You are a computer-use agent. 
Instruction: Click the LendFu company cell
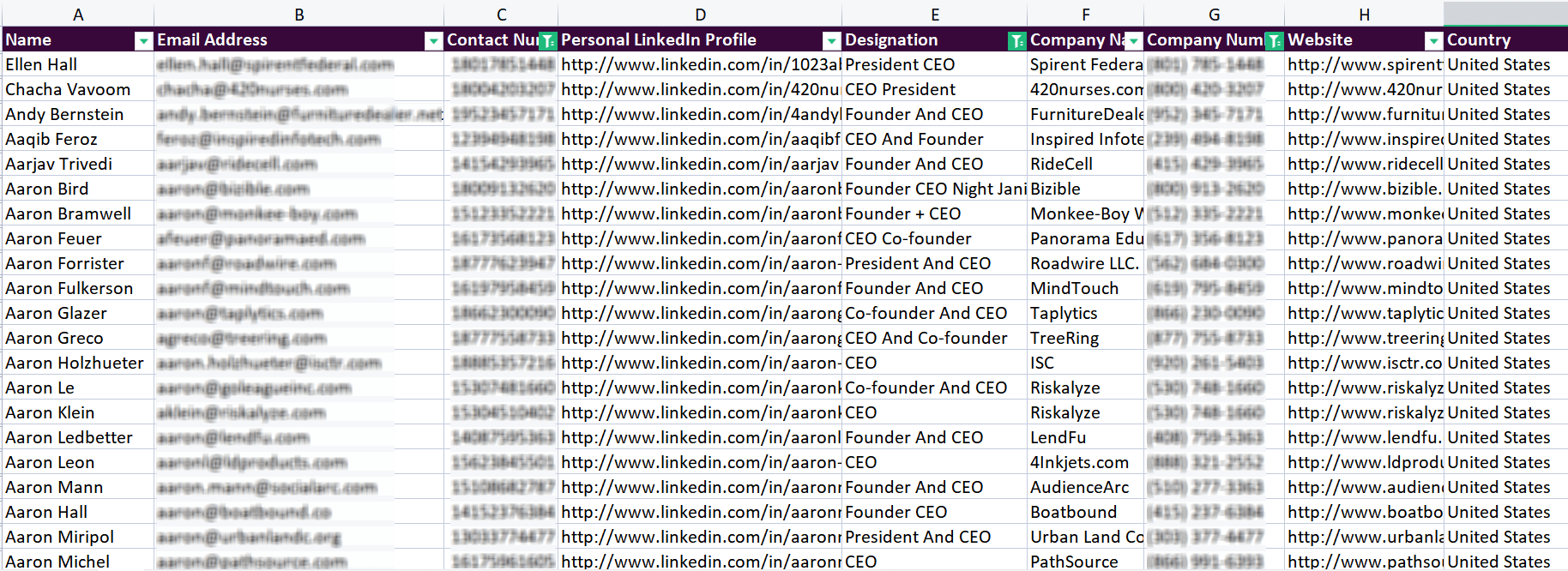coord(1086,437)
